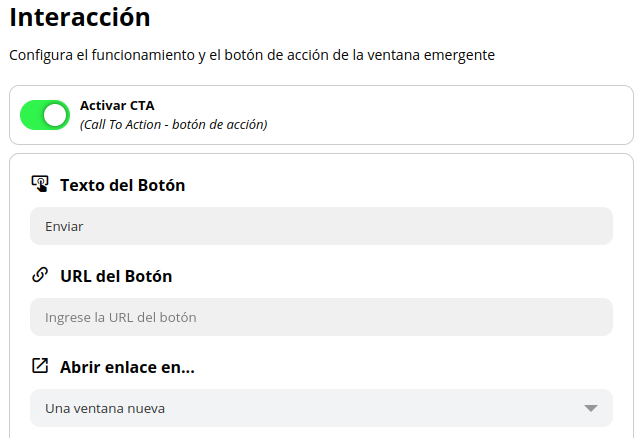Click the dropdown arrow in Una ventana nueva

point(591,408)
